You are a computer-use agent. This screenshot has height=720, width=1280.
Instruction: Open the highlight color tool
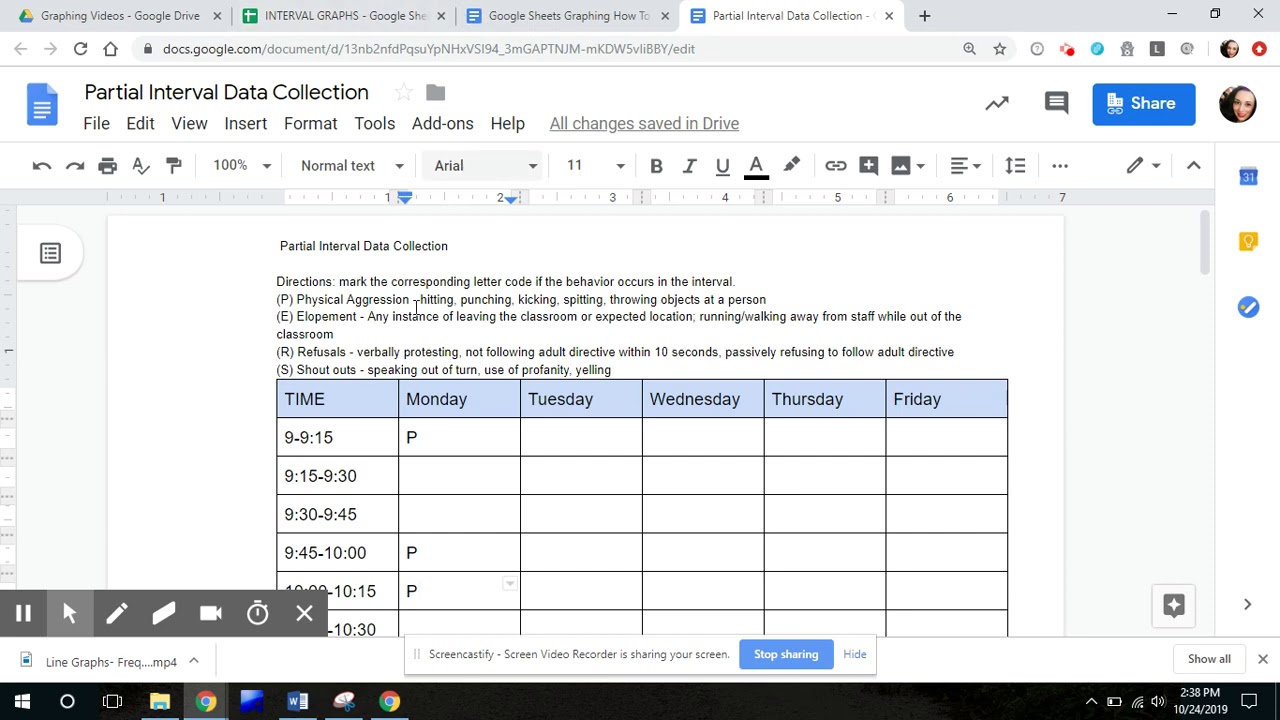point(791,166)
